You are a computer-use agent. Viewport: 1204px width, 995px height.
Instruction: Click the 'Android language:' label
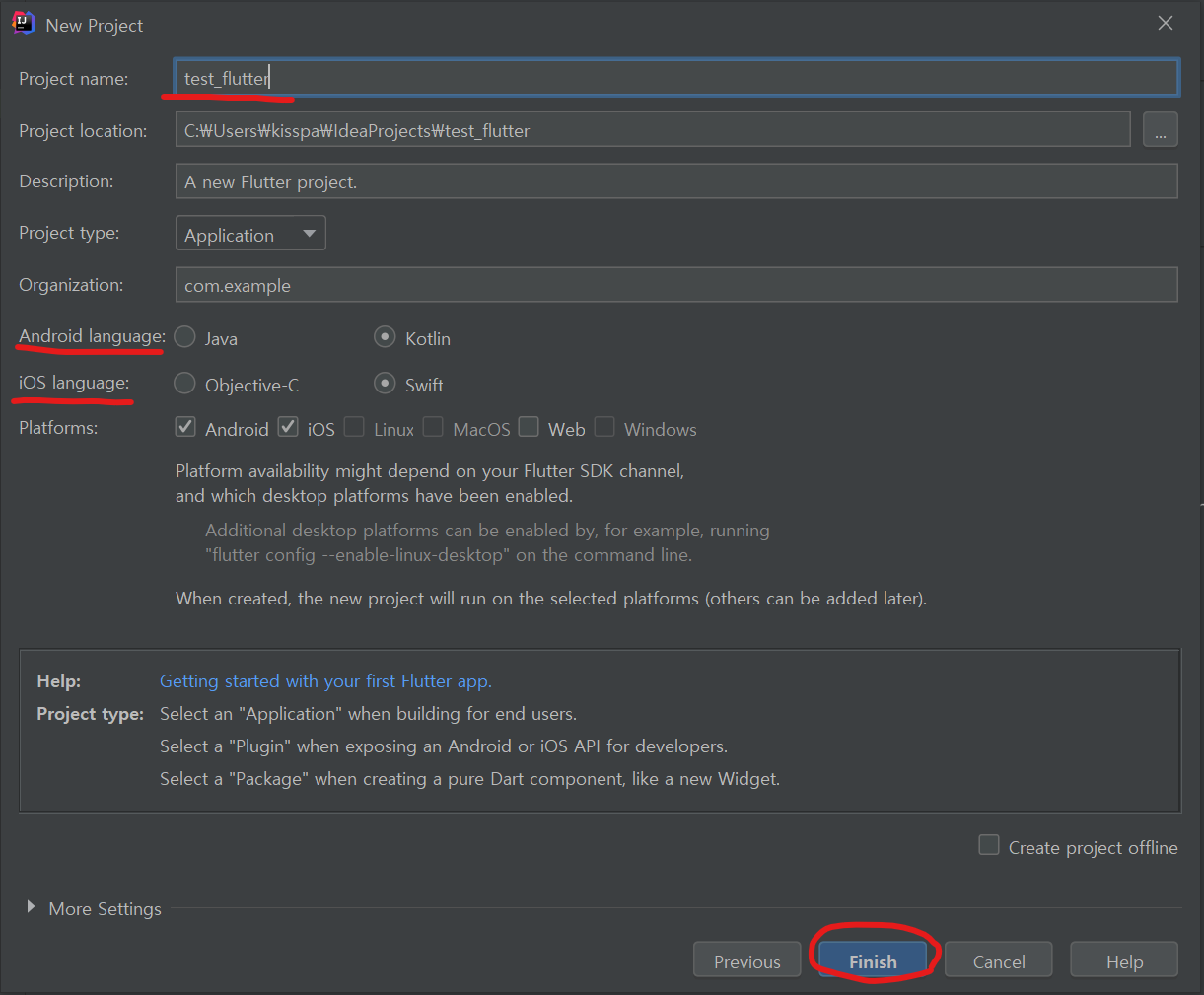coord(92,336)
